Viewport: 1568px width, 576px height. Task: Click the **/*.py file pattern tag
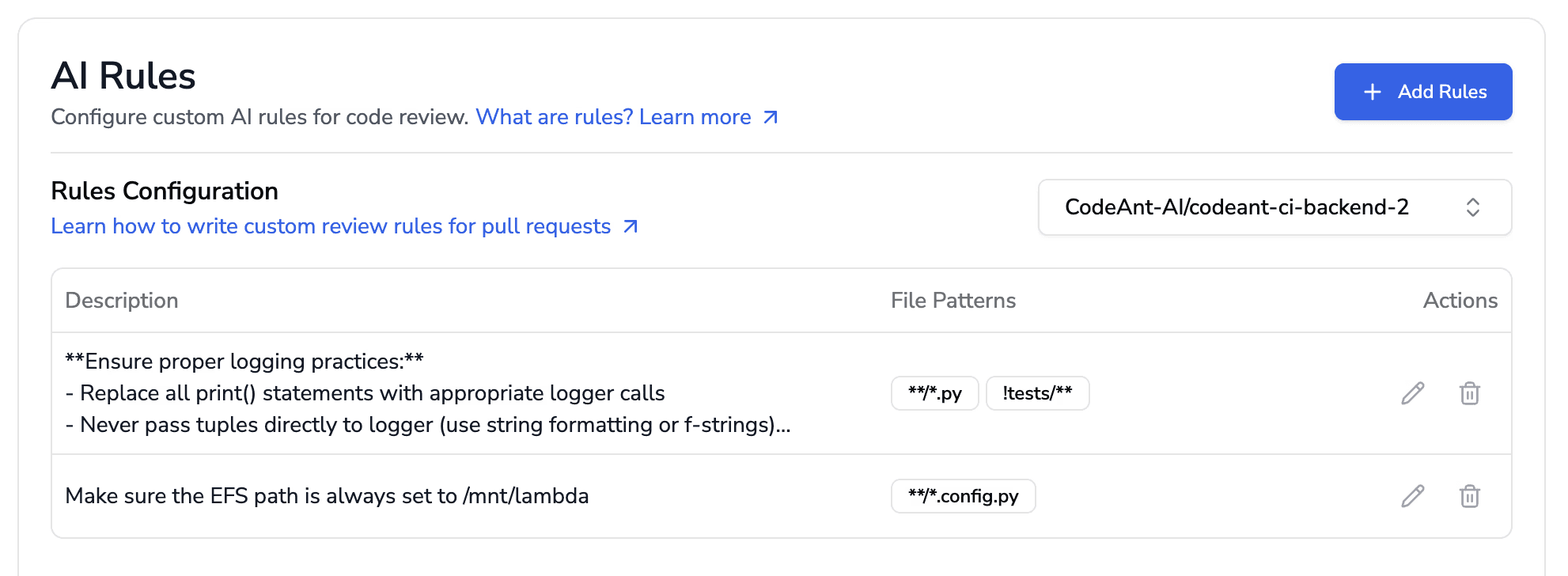click(934, 393)
